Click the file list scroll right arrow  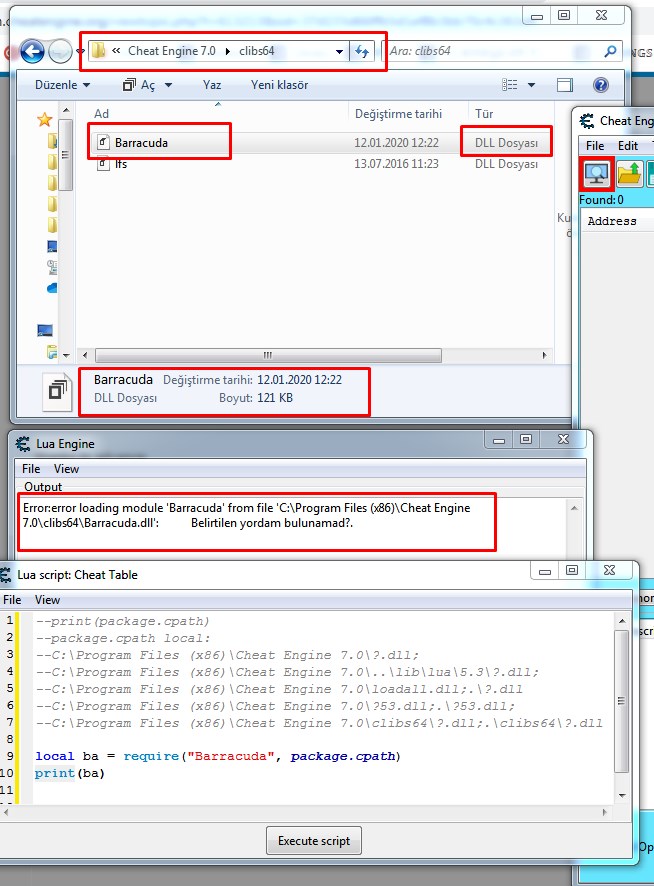544,355
